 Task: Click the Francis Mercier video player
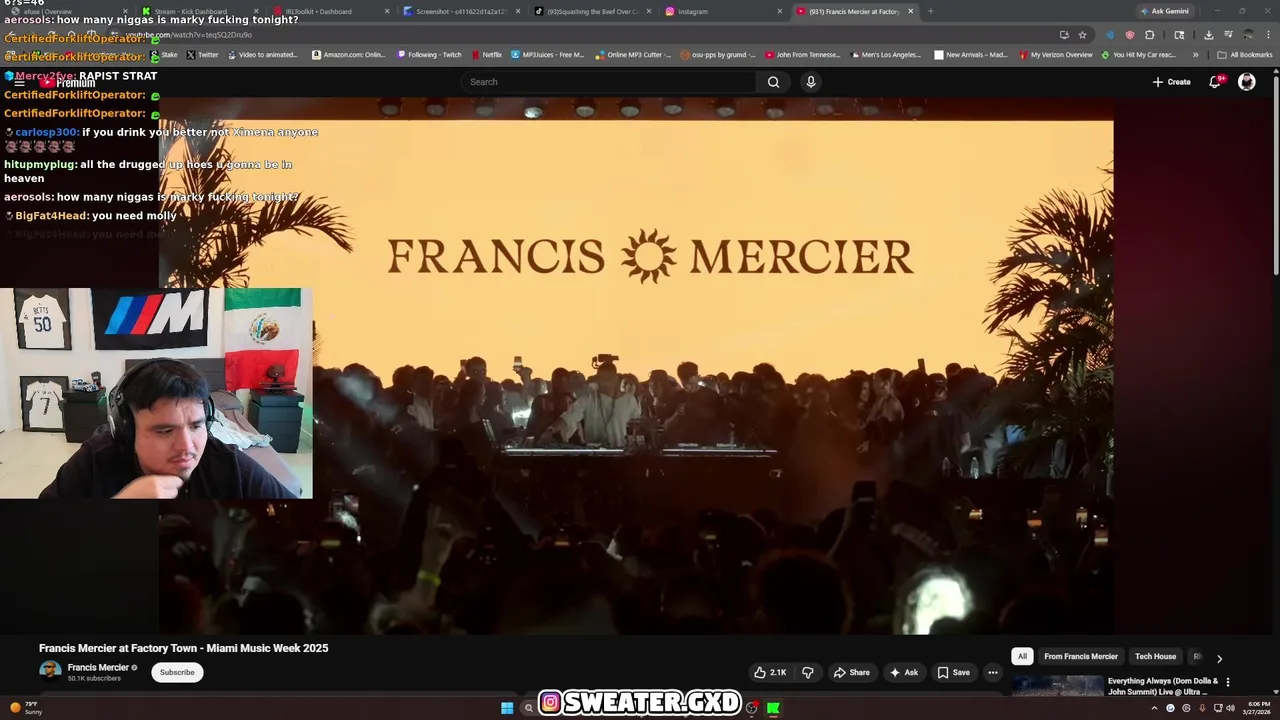click(x=636, y=365)
